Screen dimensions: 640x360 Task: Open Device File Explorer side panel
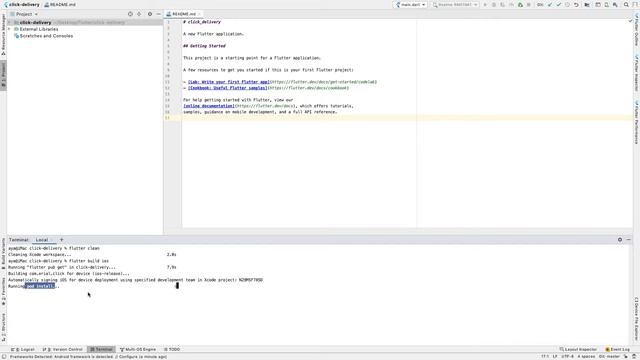pyautogui.click(x=636, y=318)
